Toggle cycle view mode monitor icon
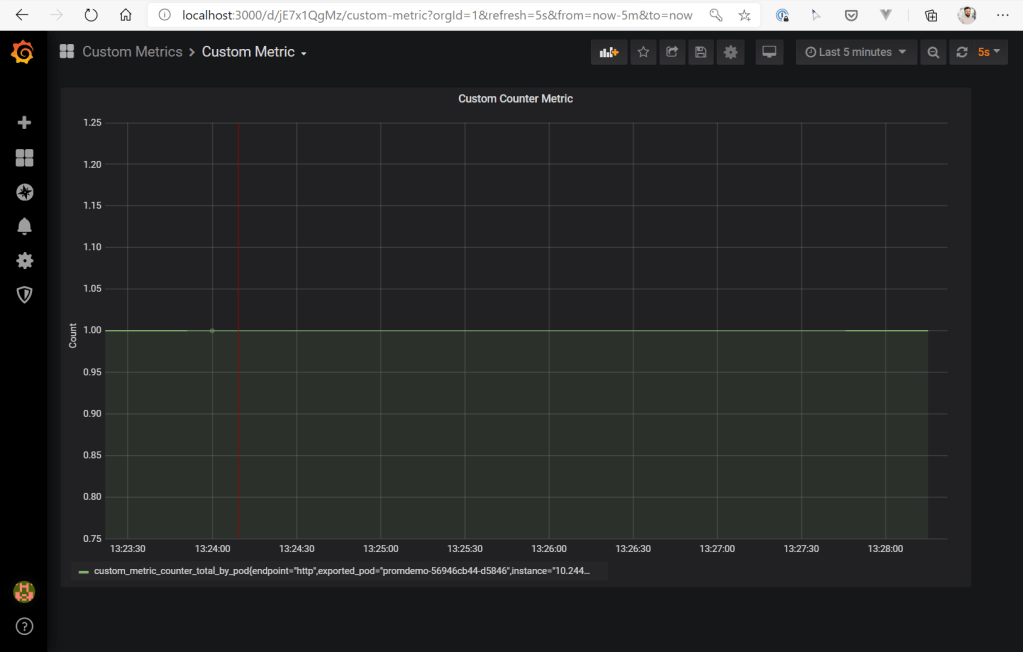 (x=768, y=52)
